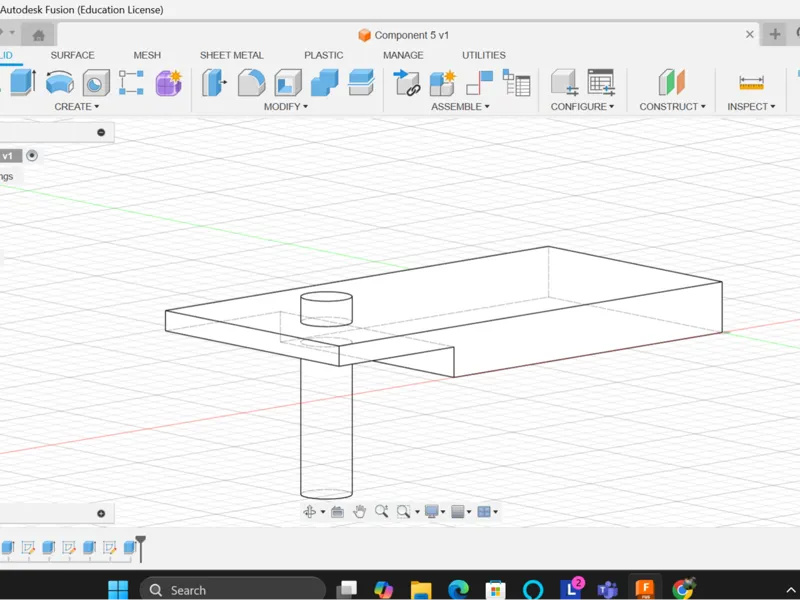This screenshot has width=800, height=600.
Task: Select the Extrude tool in CREATE
Action: pyautogui.click(x=22, y=82)
